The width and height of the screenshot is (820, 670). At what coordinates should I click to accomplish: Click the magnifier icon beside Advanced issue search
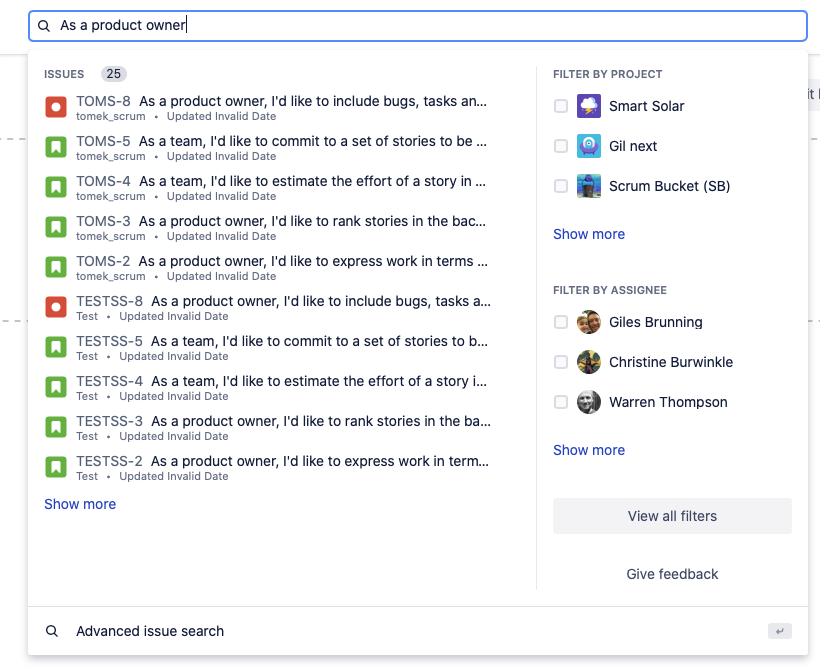click(x=52, y=631)
